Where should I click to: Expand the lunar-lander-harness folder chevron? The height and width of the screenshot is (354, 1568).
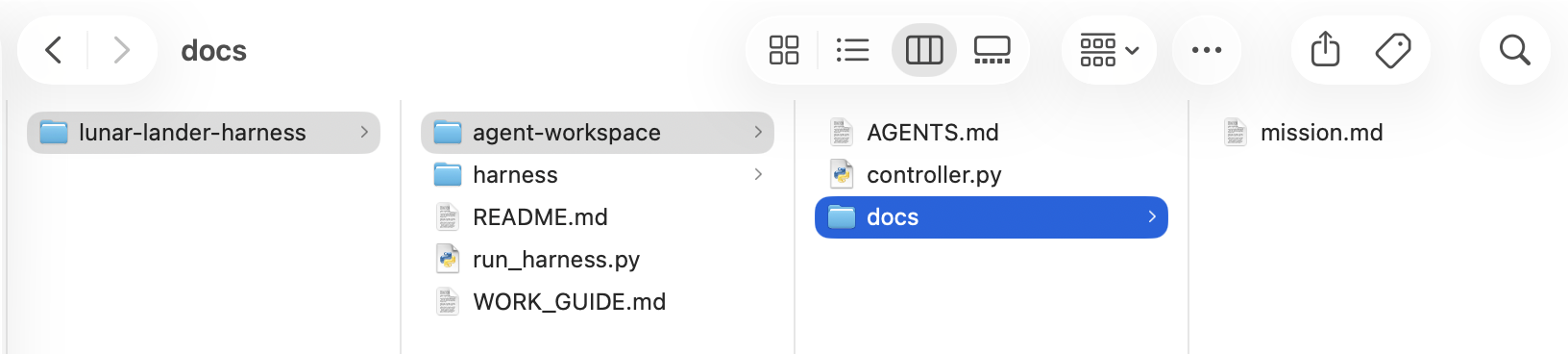point(364,133)
